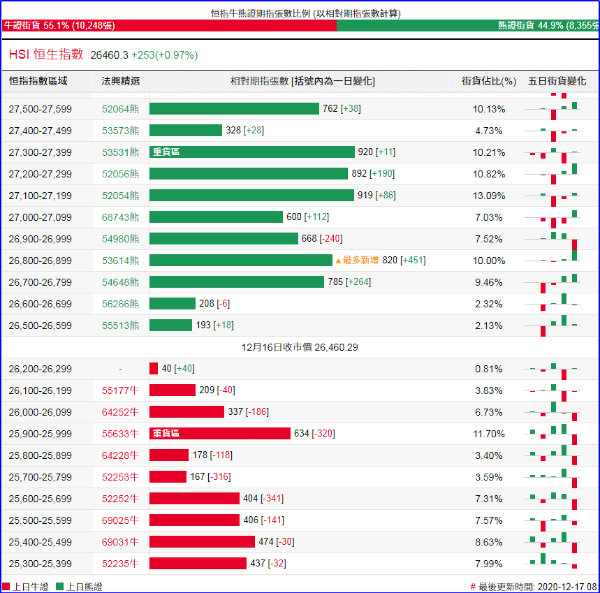Click the 五日街貨變化 column header

point(557,81)
